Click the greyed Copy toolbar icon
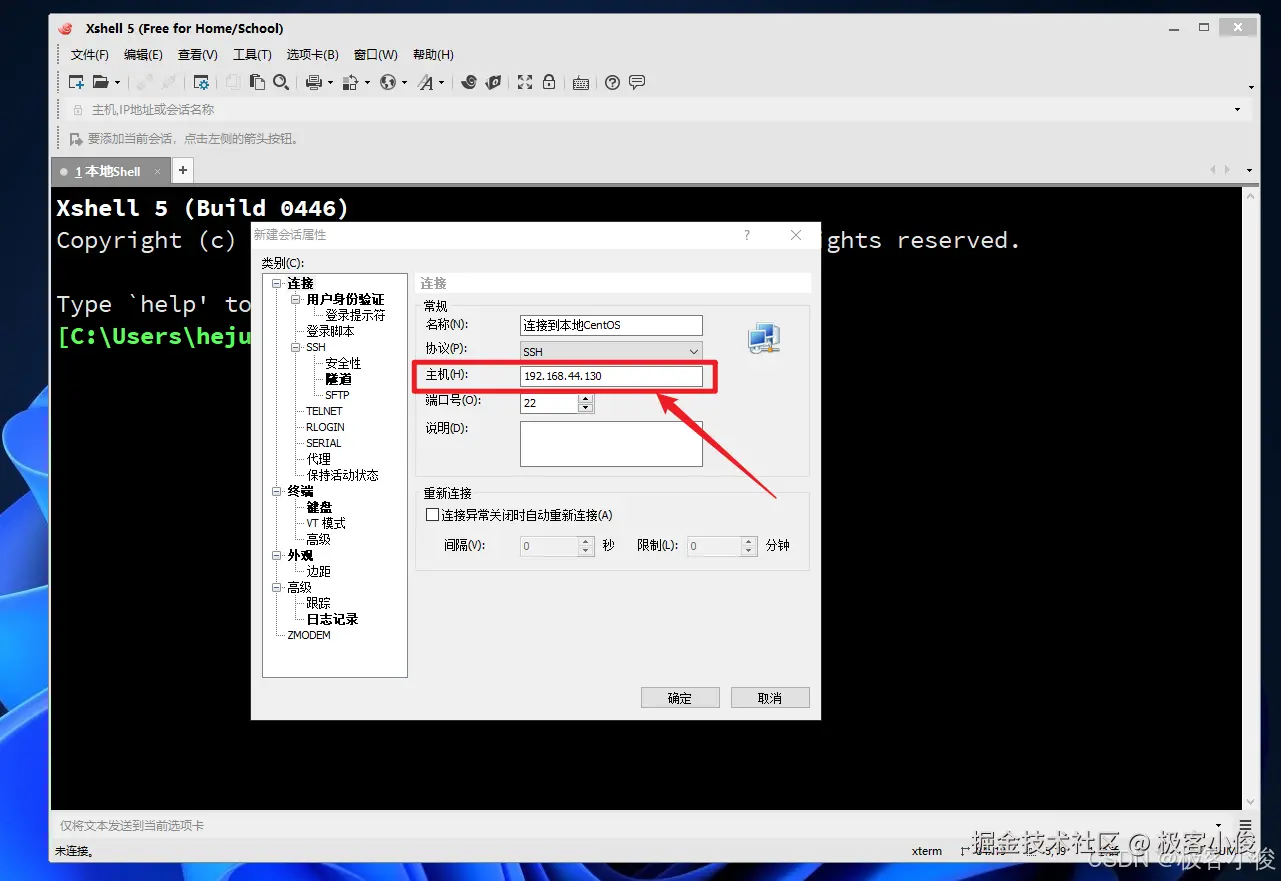Image resolution: width=1281 pixels, height=881 pixels. click(233, 83)
